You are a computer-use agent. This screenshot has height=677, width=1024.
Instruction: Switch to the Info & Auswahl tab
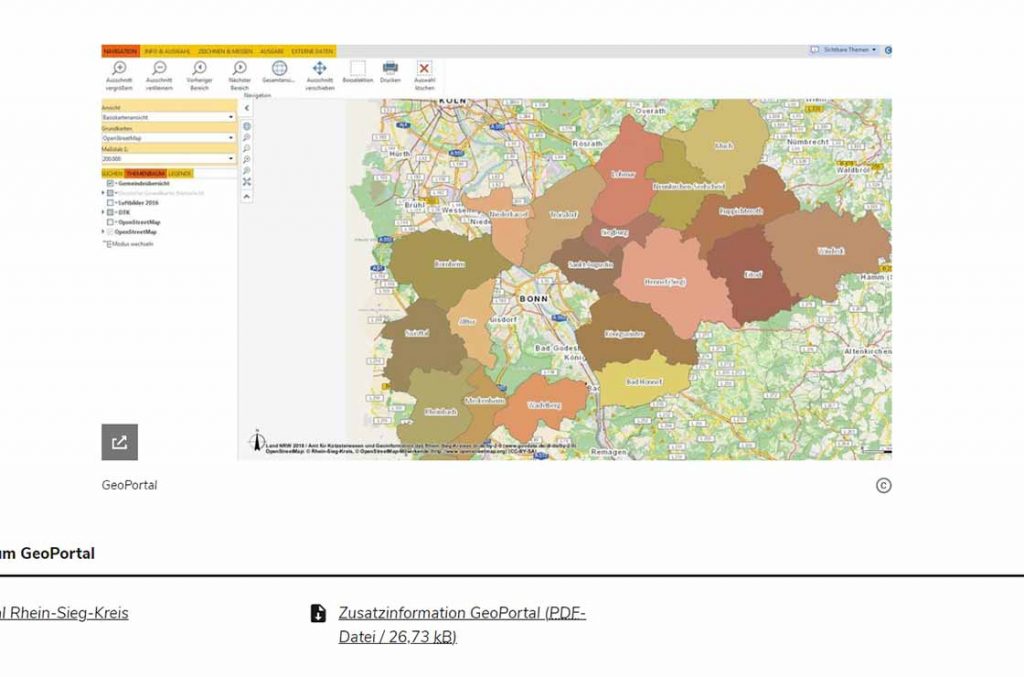tap(167, 51)
